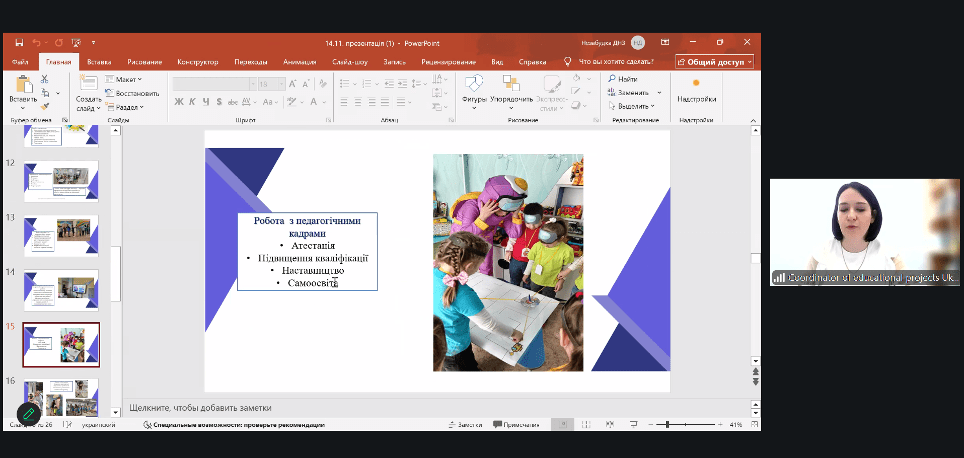Expand the Раздел section dropdown

[x=128, y=107]
